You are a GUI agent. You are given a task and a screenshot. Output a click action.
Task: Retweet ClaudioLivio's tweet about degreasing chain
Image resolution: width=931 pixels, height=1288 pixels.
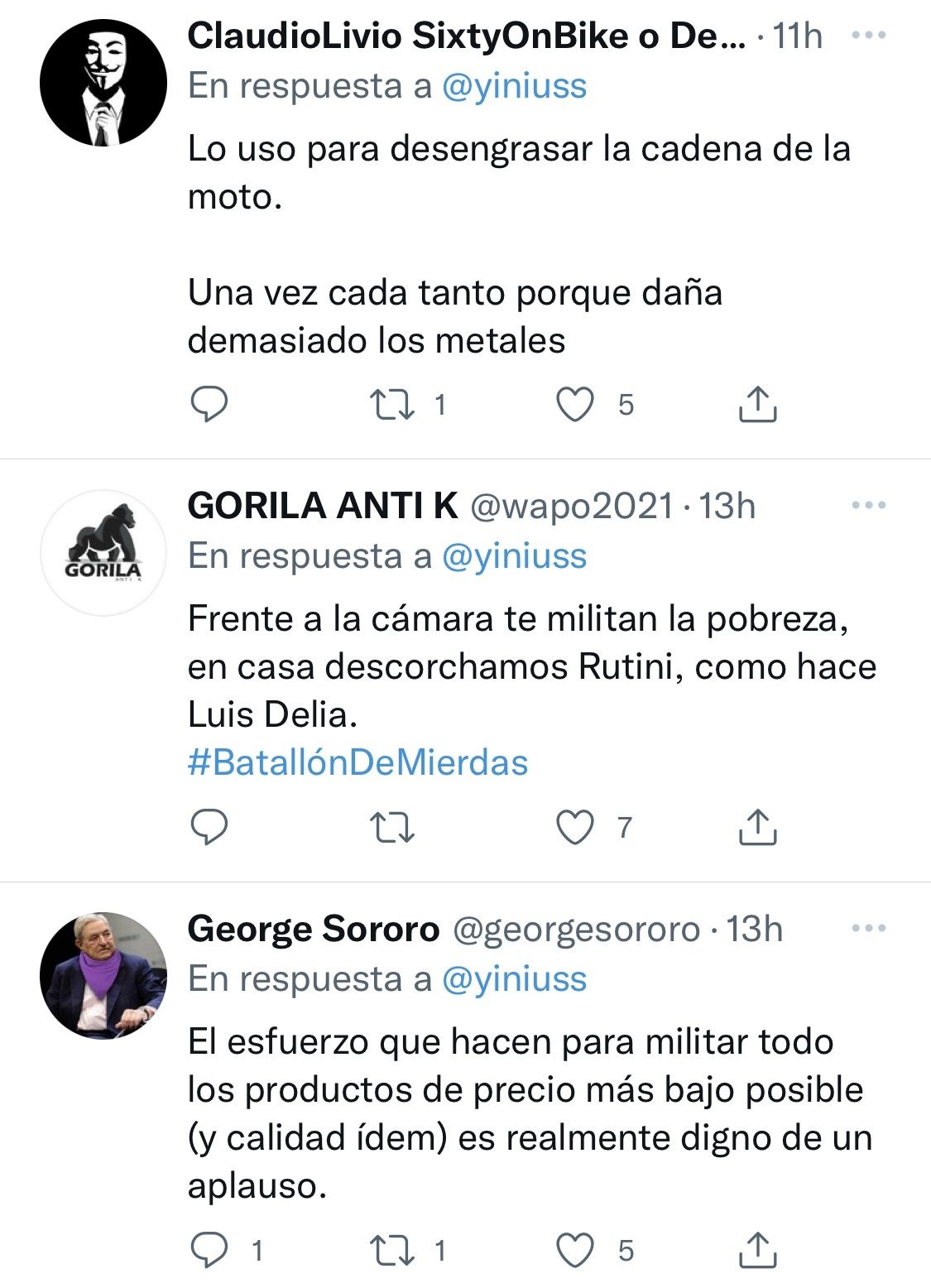click(392, 404)
